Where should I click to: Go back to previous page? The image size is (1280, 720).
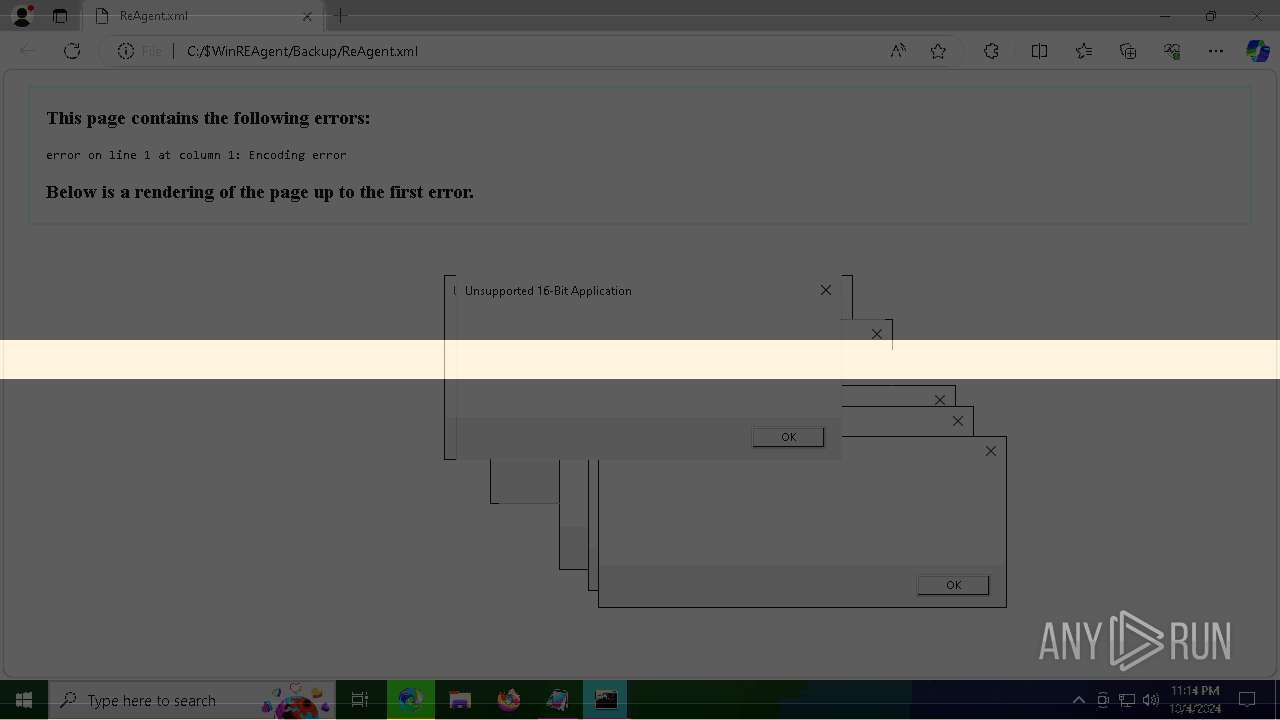point(28,51)
